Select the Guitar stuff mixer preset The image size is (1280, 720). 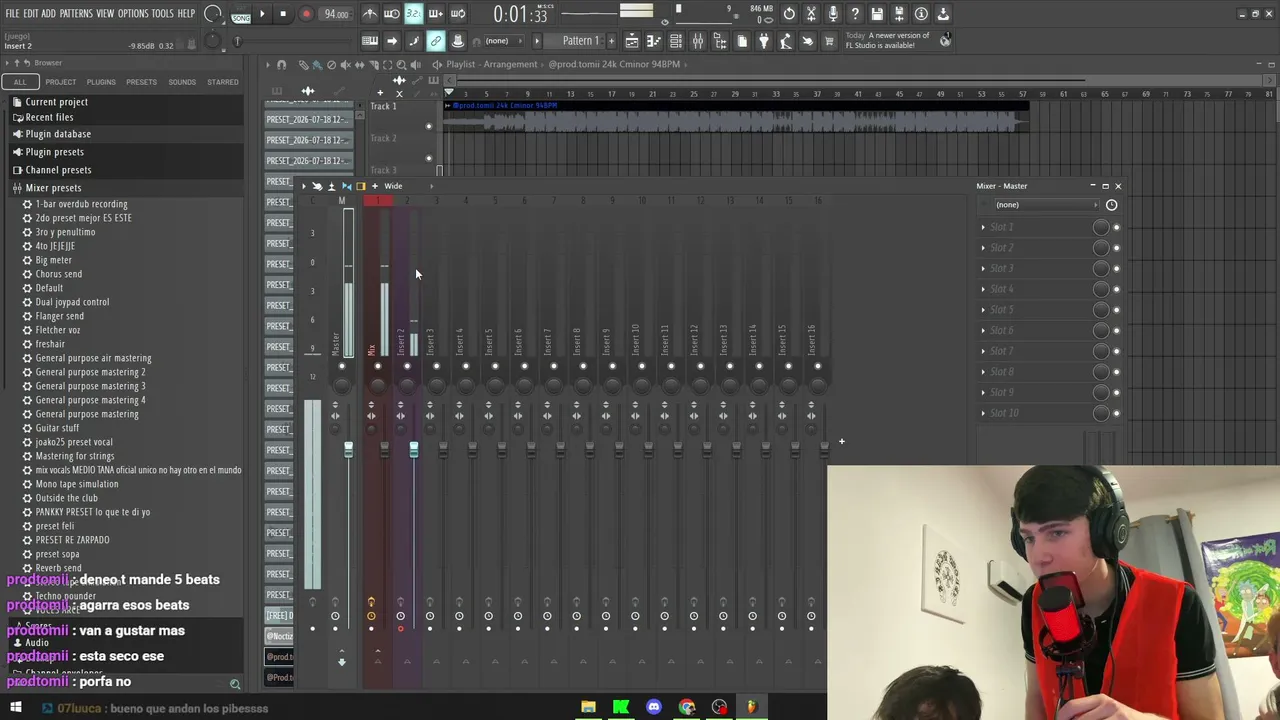pyautogui.click(x=57, y=428)
